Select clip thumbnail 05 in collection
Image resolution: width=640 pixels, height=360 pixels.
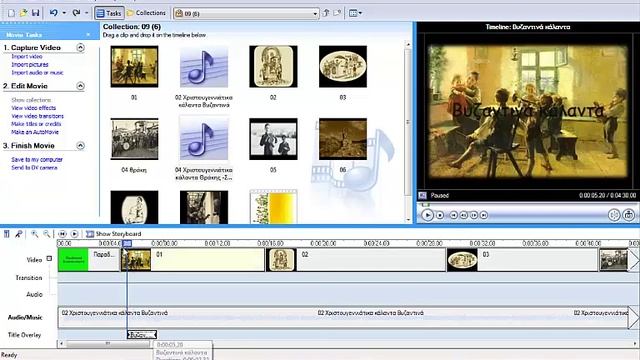click(273, 139)
